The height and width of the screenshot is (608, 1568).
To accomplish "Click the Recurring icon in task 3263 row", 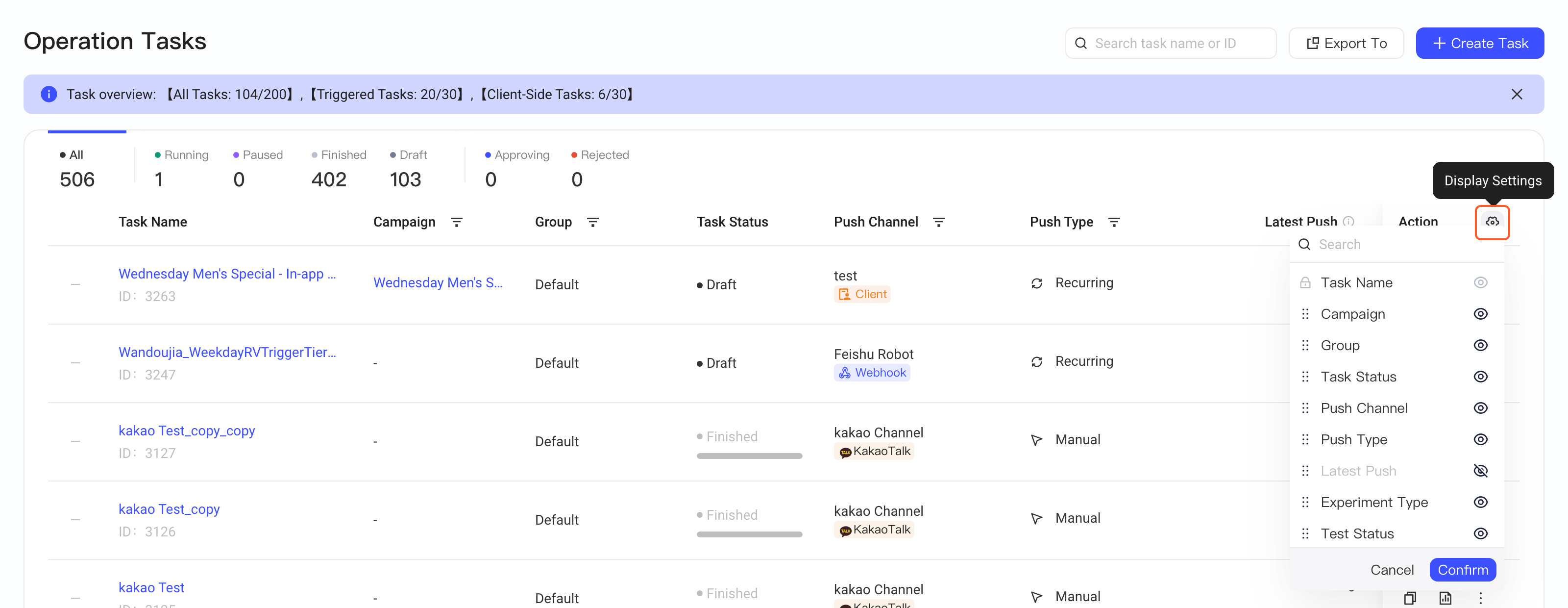I will click(1037, 283).
